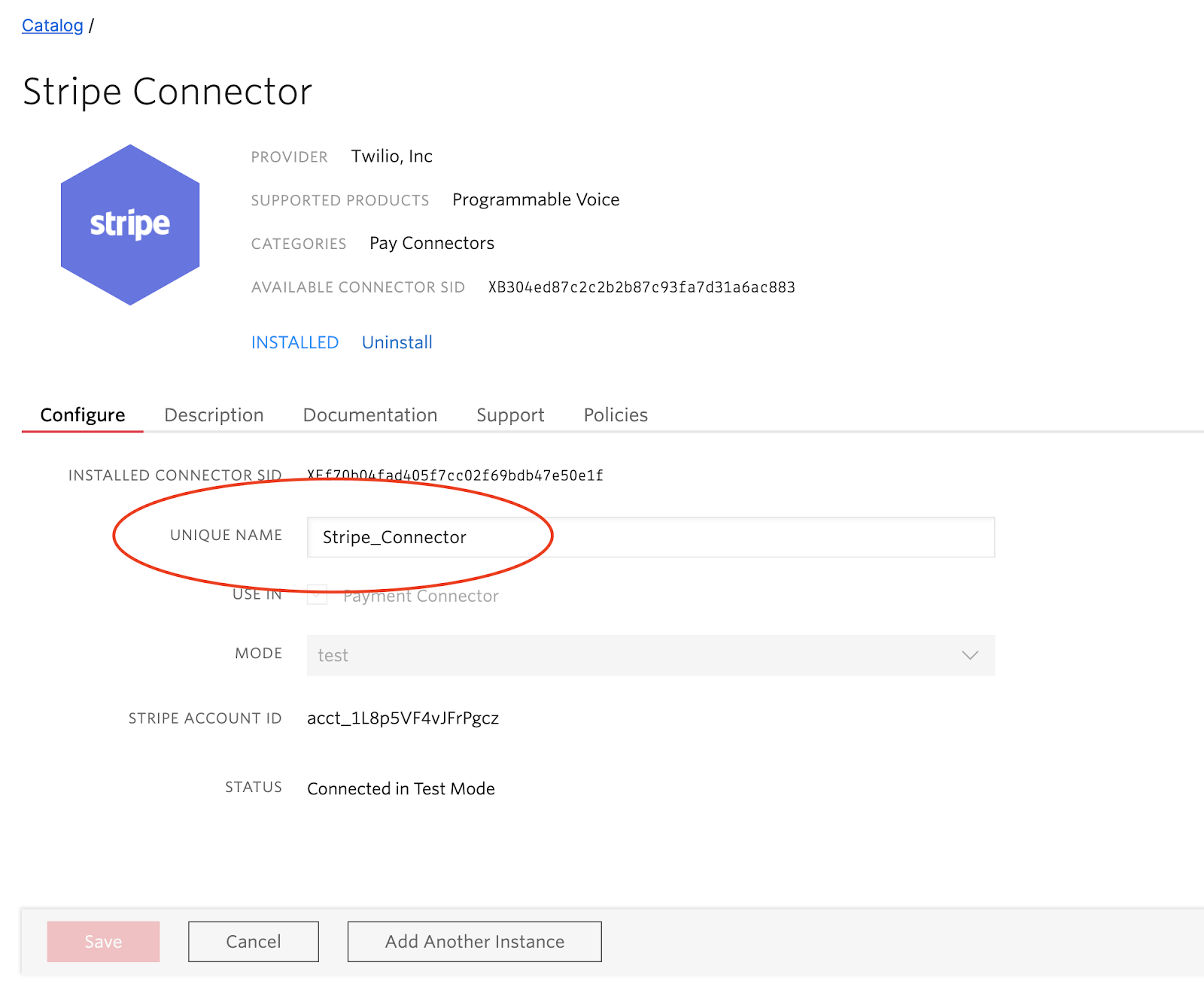
Task: Click the Programmable Voice product text
Action: (x=536, y=200)
